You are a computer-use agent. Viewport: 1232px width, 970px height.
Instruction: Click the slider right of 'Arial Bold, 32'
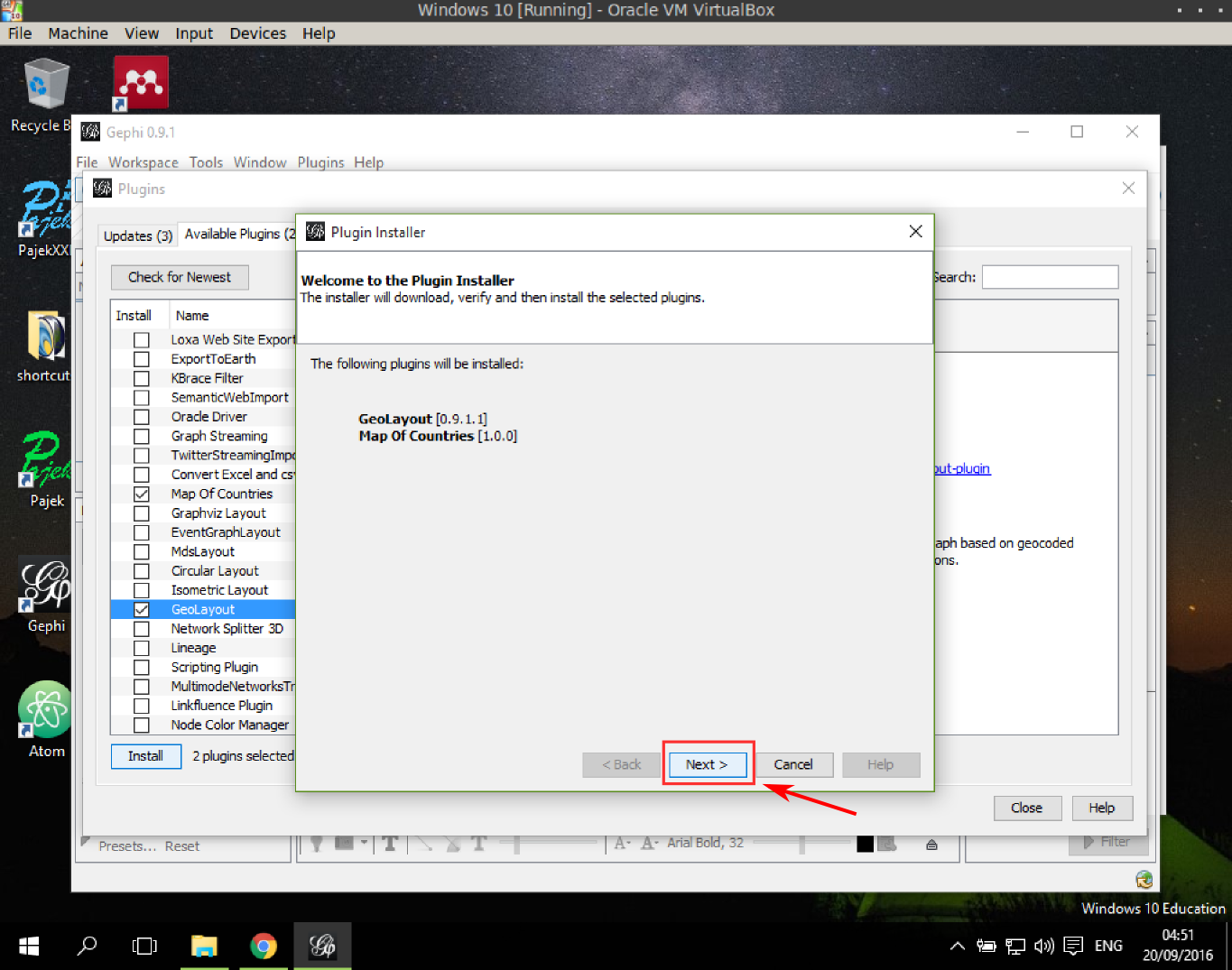coord(801,843)
